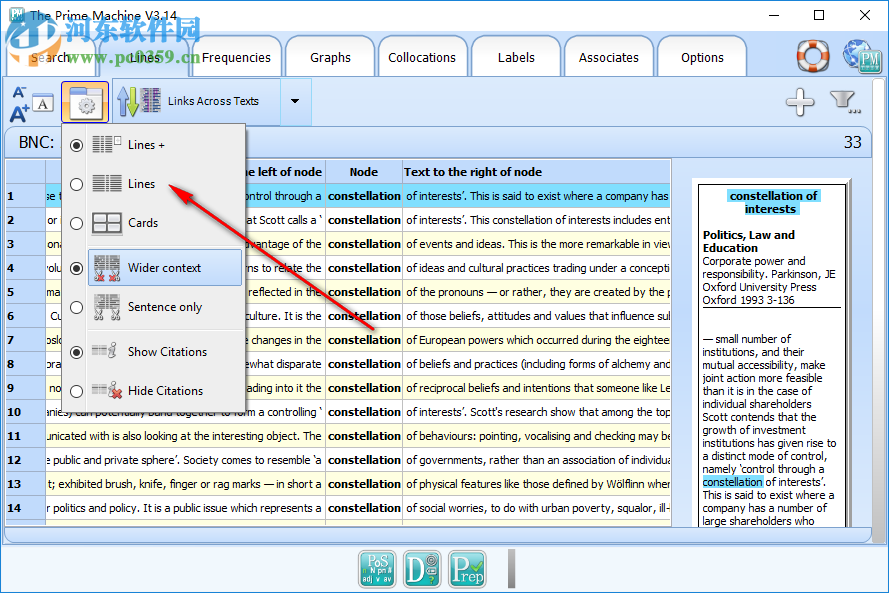Select the Sentence only radio button
This screenshot has height=593, width=889.
(77, 307)
